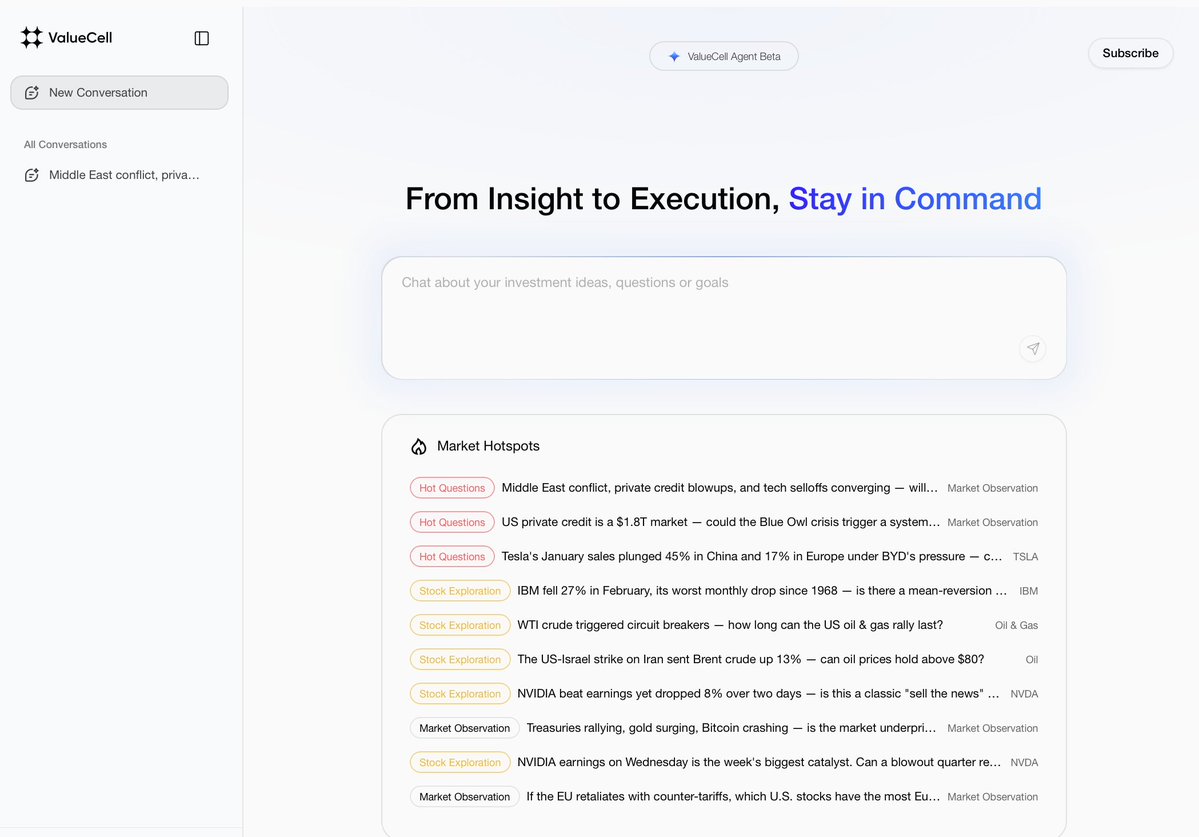Open Treasuries rallying, gold surging topic
The width and height of the screenshot is (1199, 837).
[x=731, y=728]
